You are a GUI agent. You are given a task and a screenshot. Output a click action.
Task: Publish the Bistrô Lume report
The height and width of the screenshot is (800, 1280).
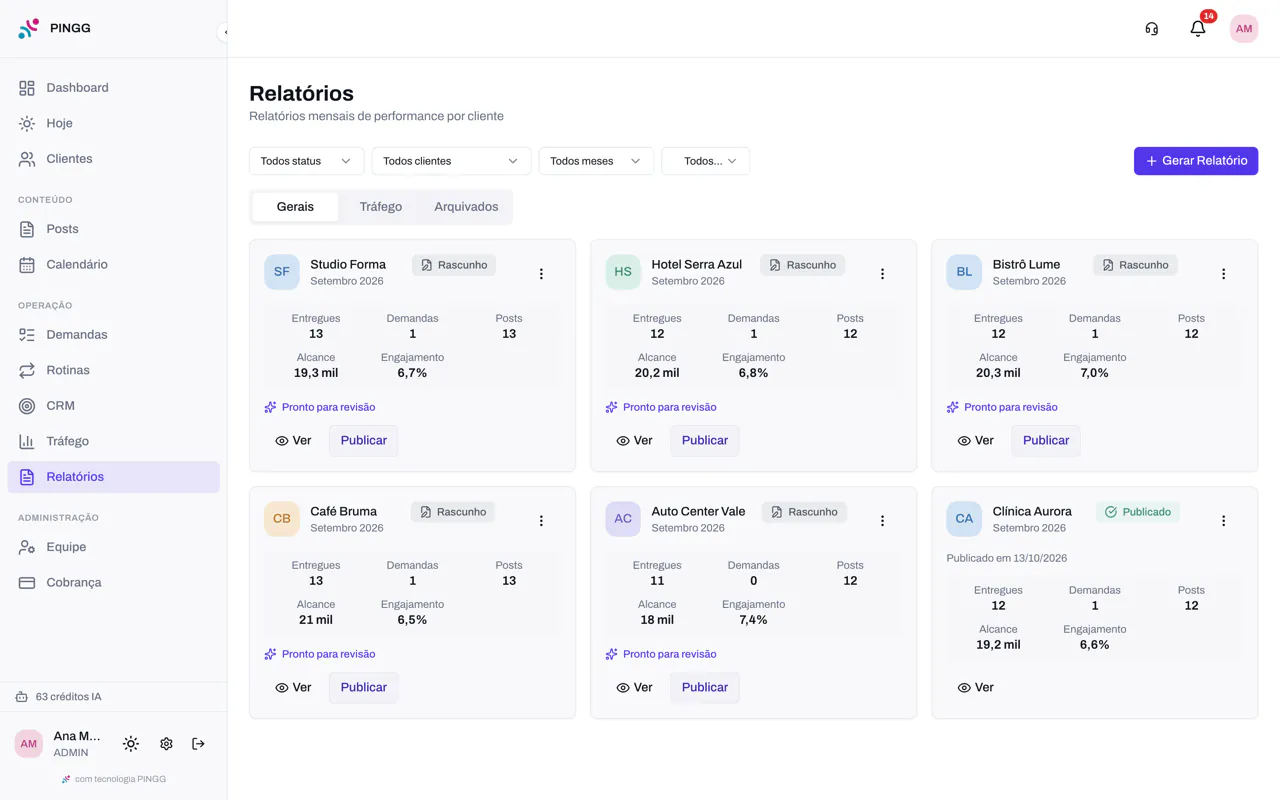pyautogui.click(x=1046, y=441)
